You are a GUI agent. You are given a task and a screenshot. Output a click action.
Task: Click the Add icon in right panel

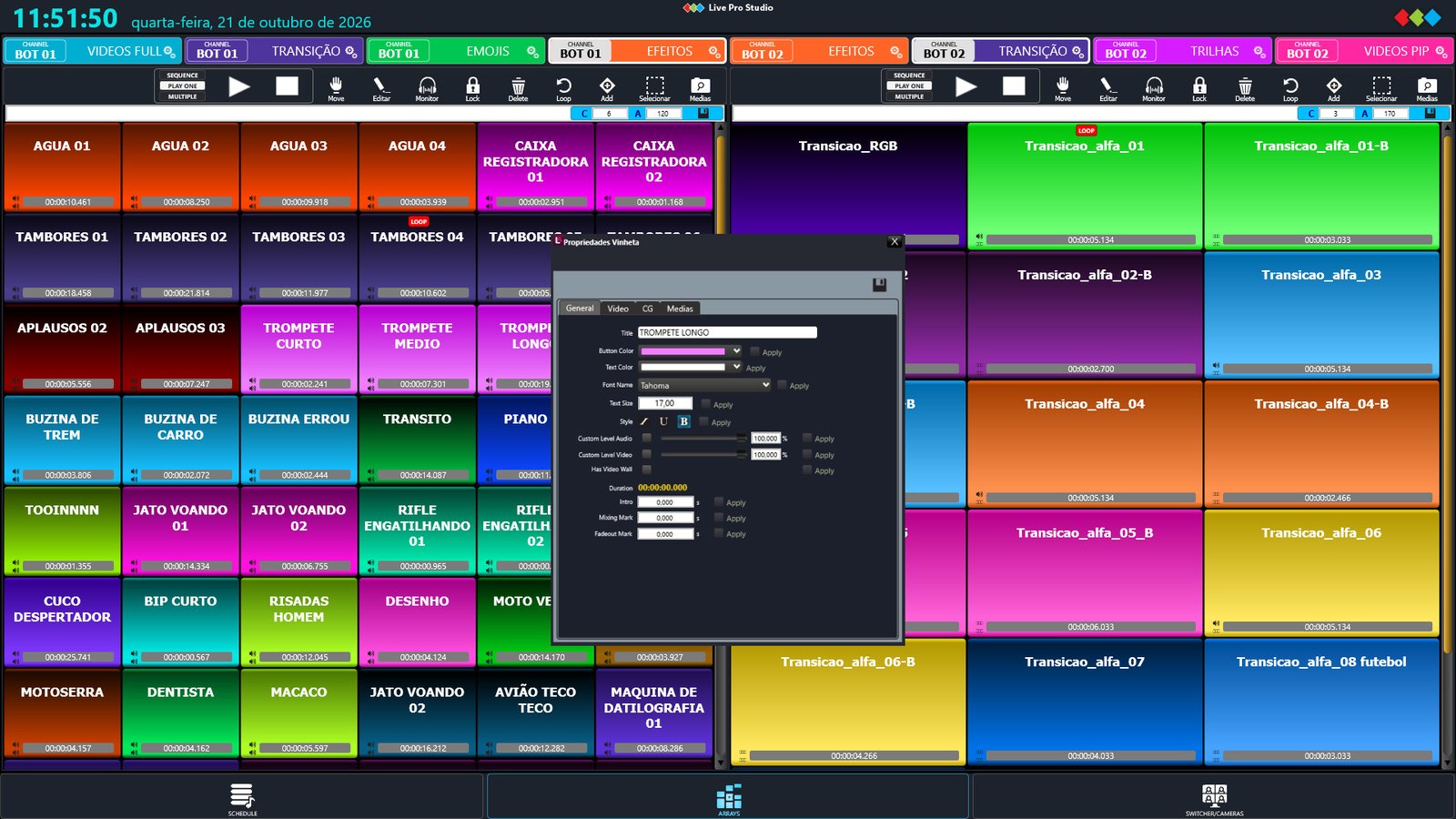point(1334,87)
